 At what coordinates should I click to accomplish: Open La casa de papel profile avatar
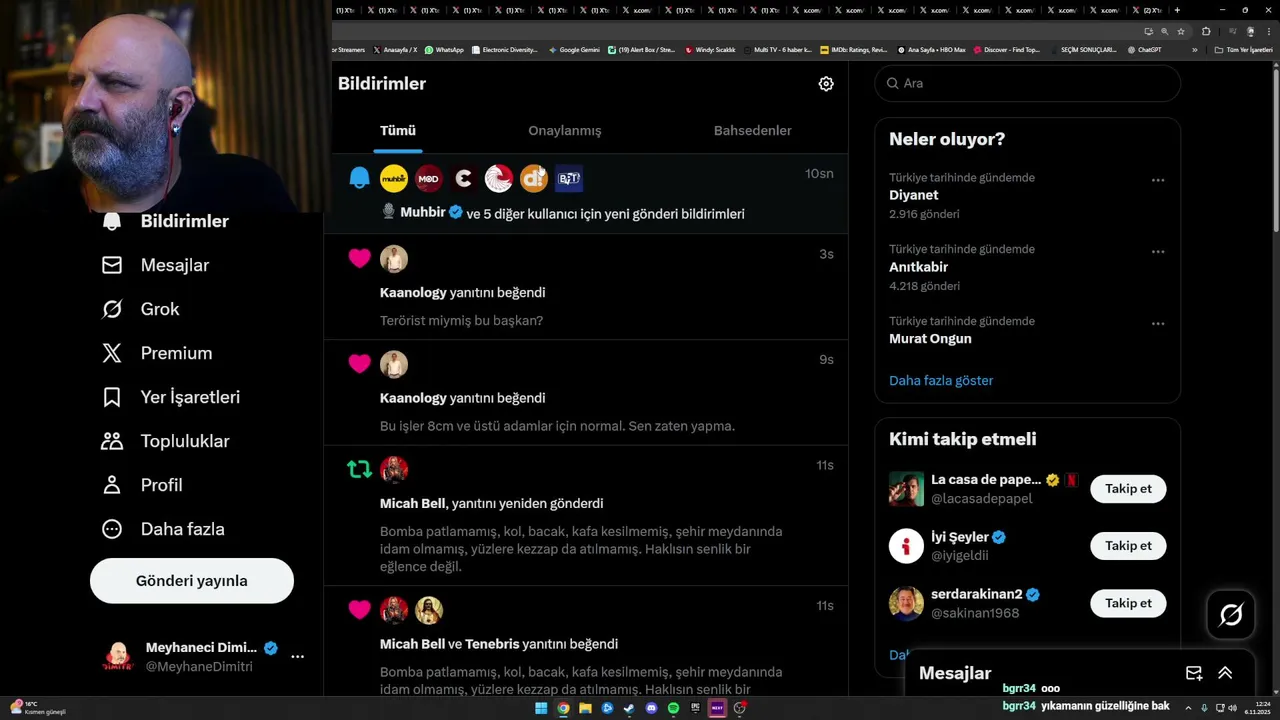coord(906,489)
